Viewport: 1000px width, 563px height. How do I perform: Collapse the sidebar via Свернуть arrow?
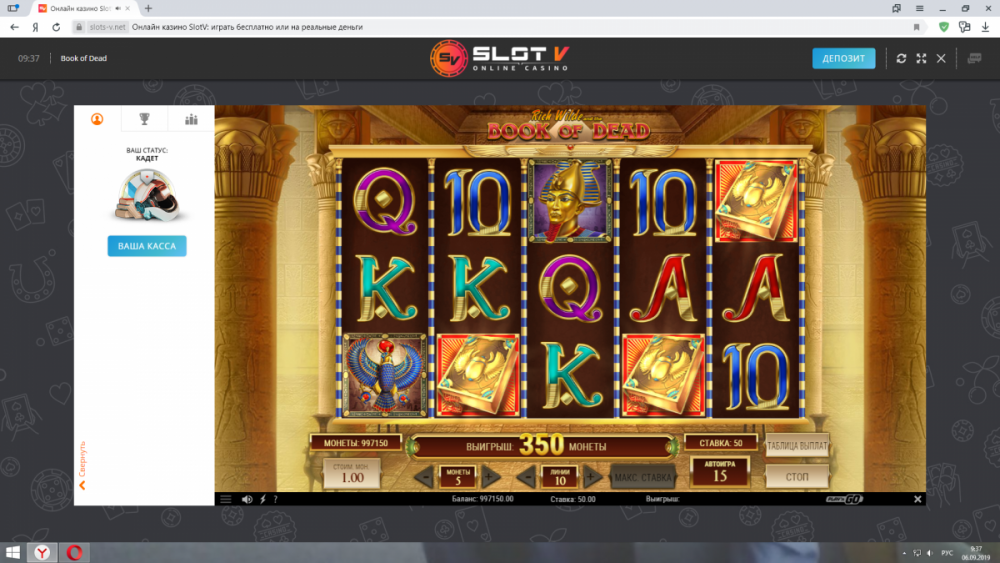(82, 485)
